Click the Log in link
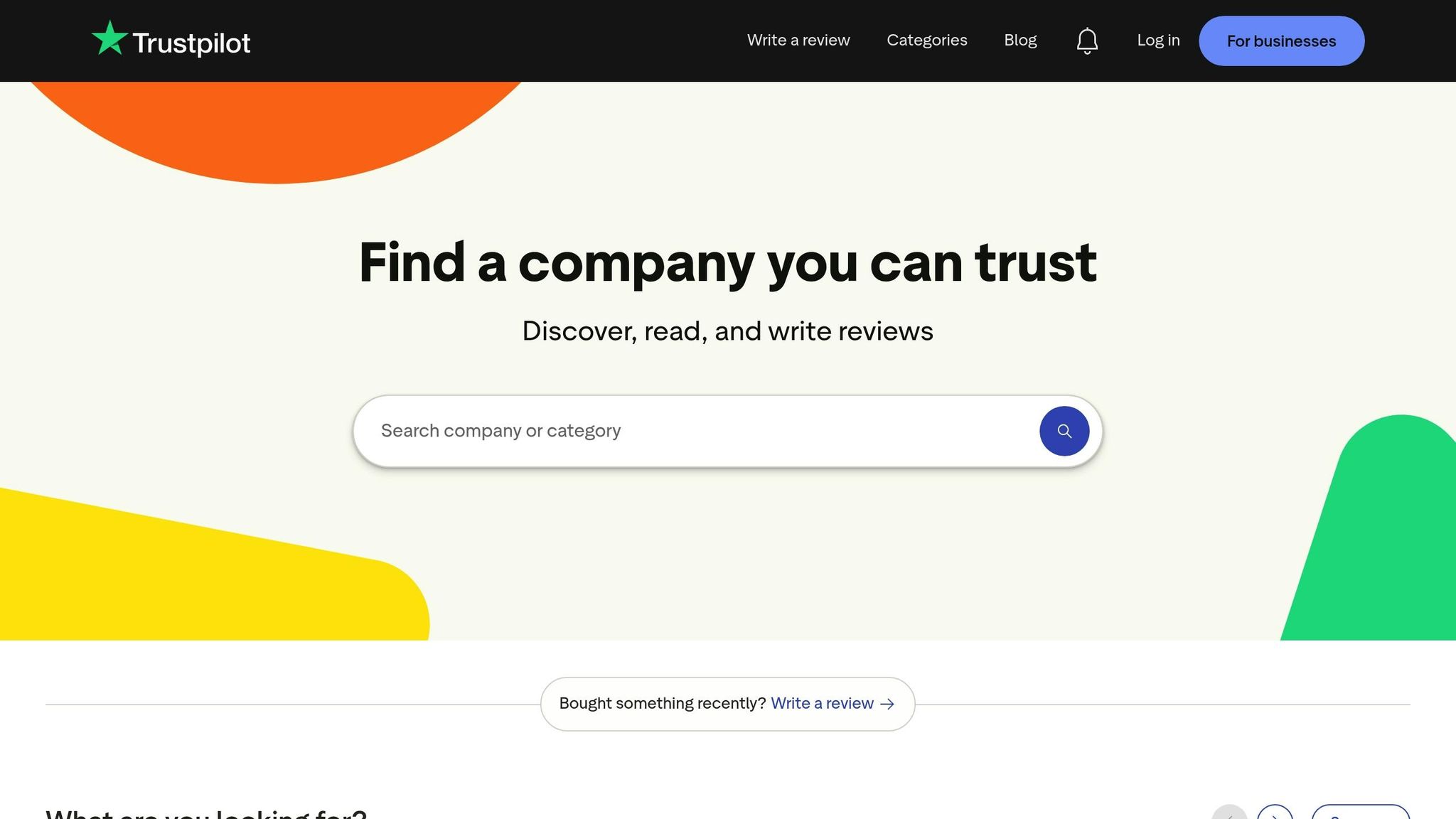1456x819 pixels. (1157, 41)
